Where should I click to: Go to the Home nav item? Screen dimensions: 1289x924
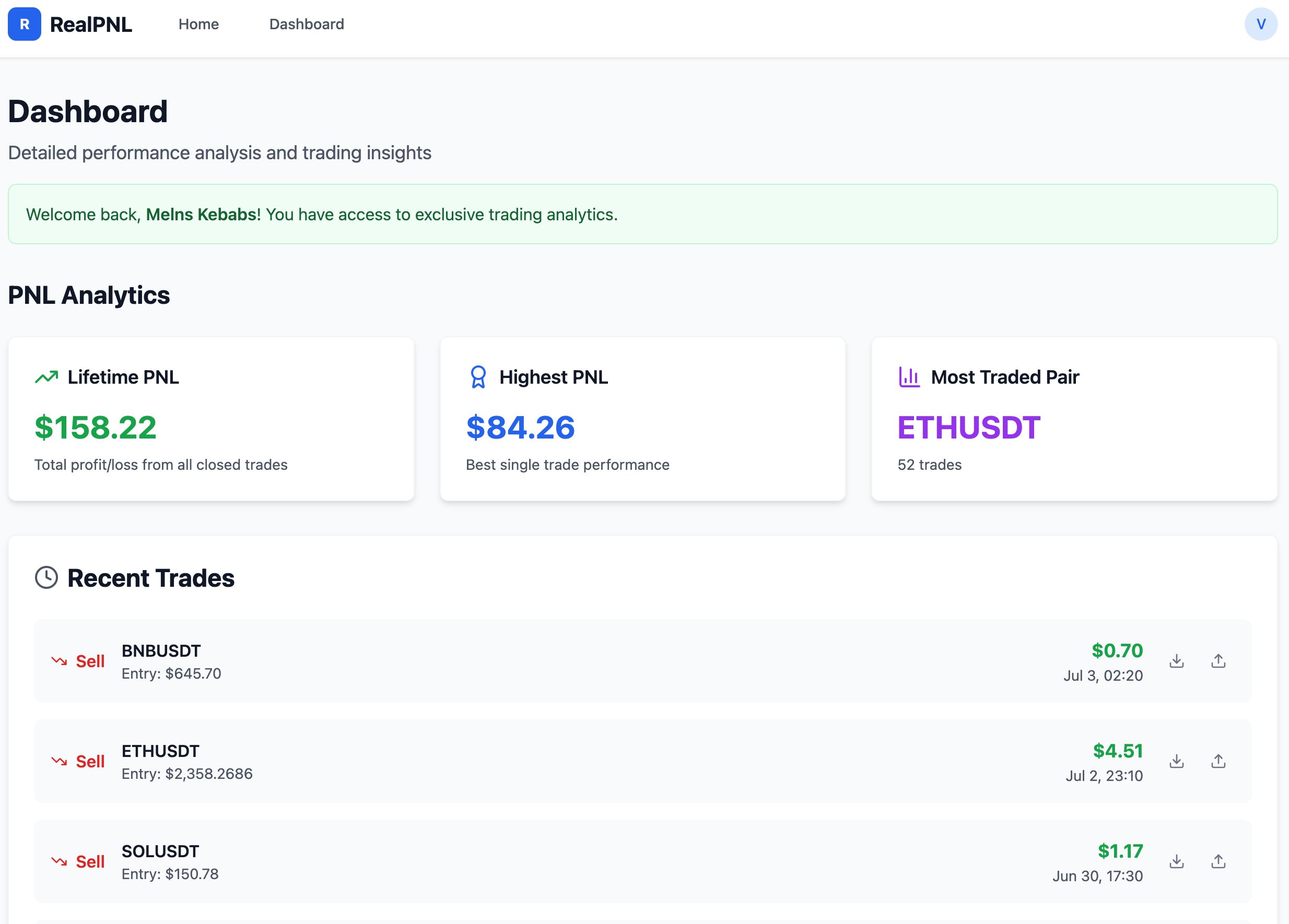click(x=198, y=24)
